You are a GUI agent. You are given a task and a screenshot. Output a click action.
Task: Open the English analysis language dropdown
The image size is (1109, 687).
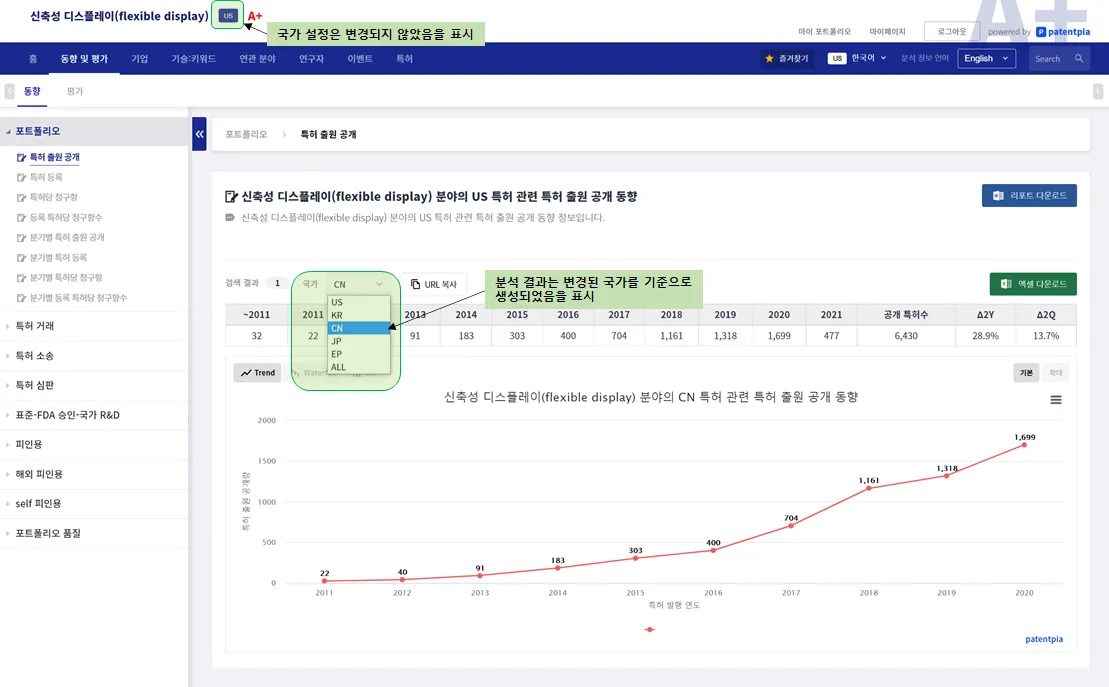click(x=986, y=59)
